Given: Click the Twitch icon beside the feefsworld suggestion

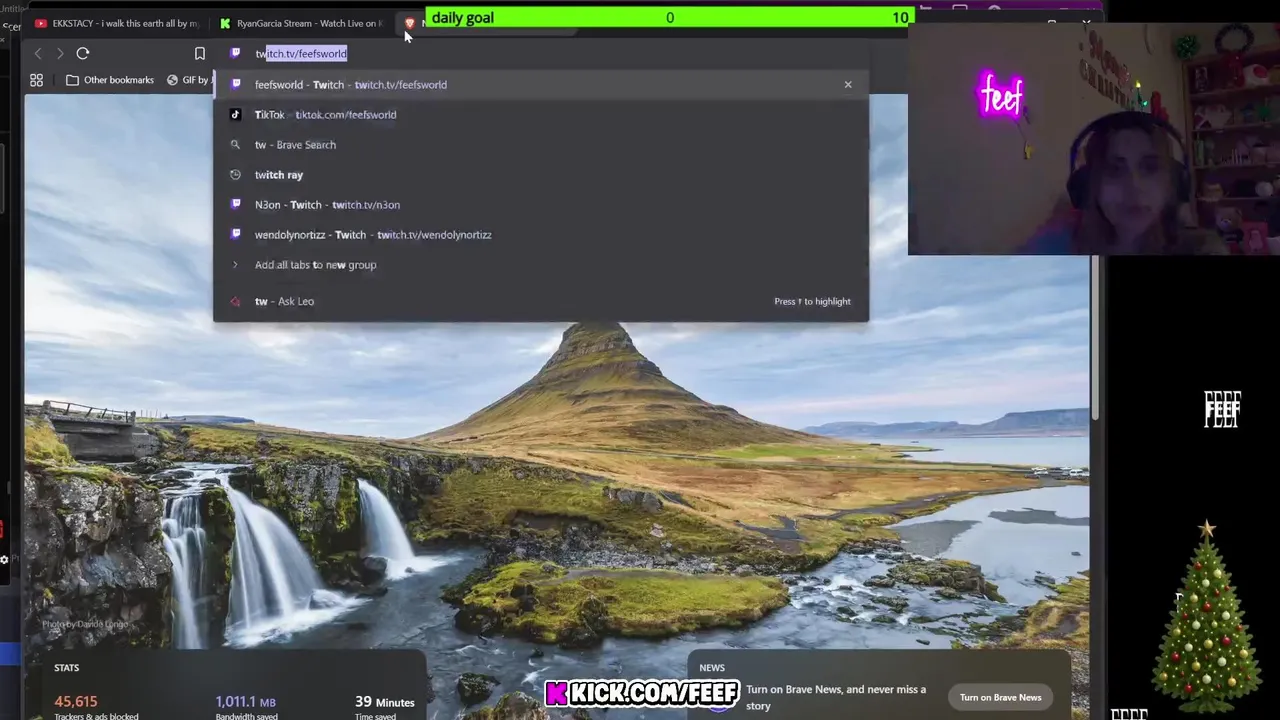Looking at the screenshot, I should 236,84.
